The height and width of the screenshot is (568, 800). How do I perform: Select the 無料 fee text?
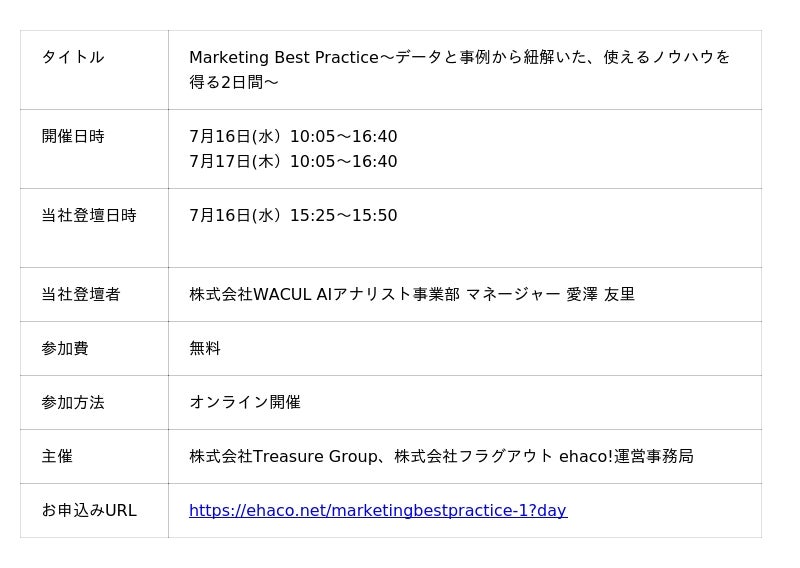click(205, 349)
